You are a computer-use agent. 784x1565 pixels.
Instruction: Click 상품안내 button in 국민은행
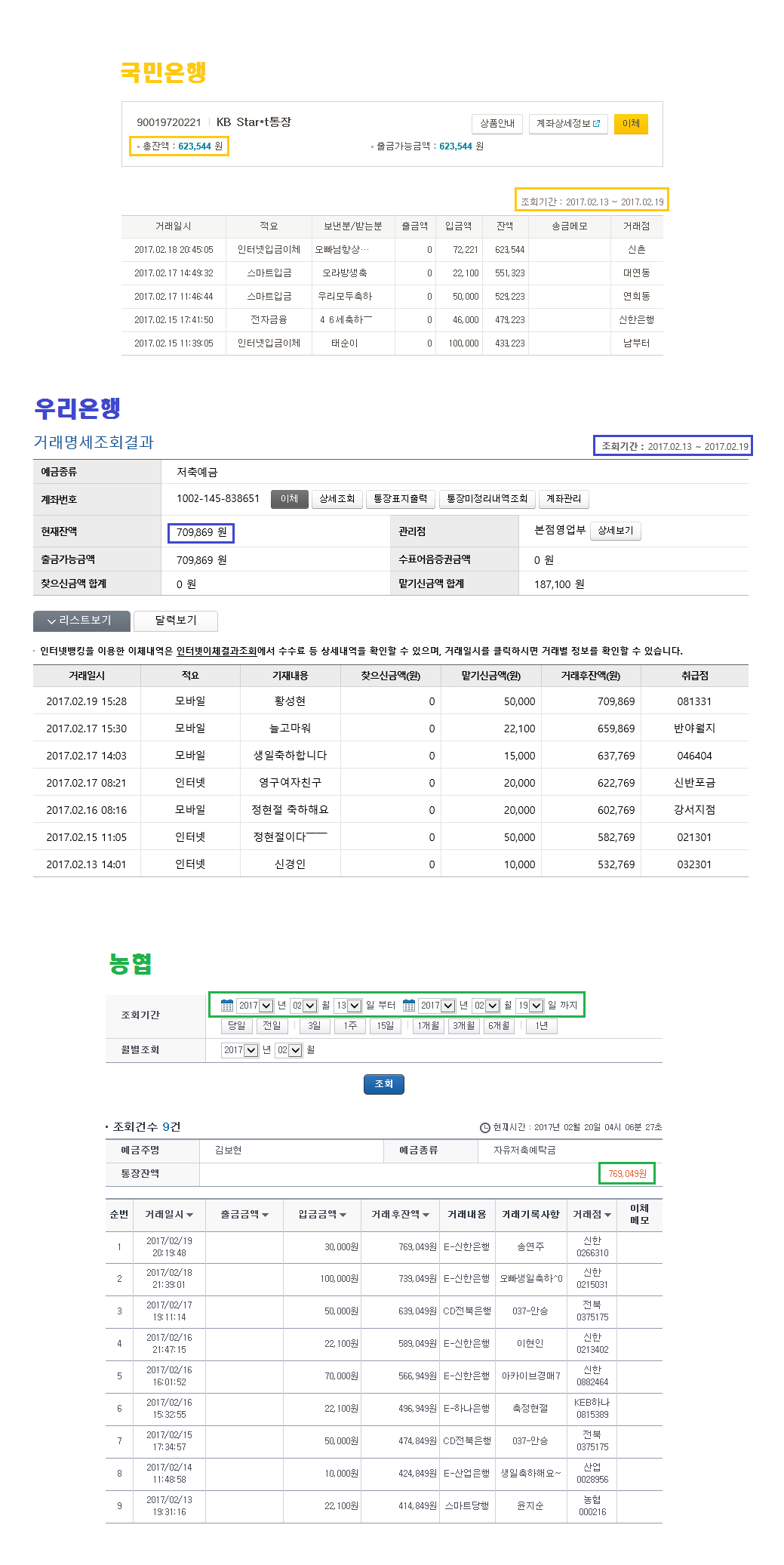pyautogui.click(x=497, y=124)
